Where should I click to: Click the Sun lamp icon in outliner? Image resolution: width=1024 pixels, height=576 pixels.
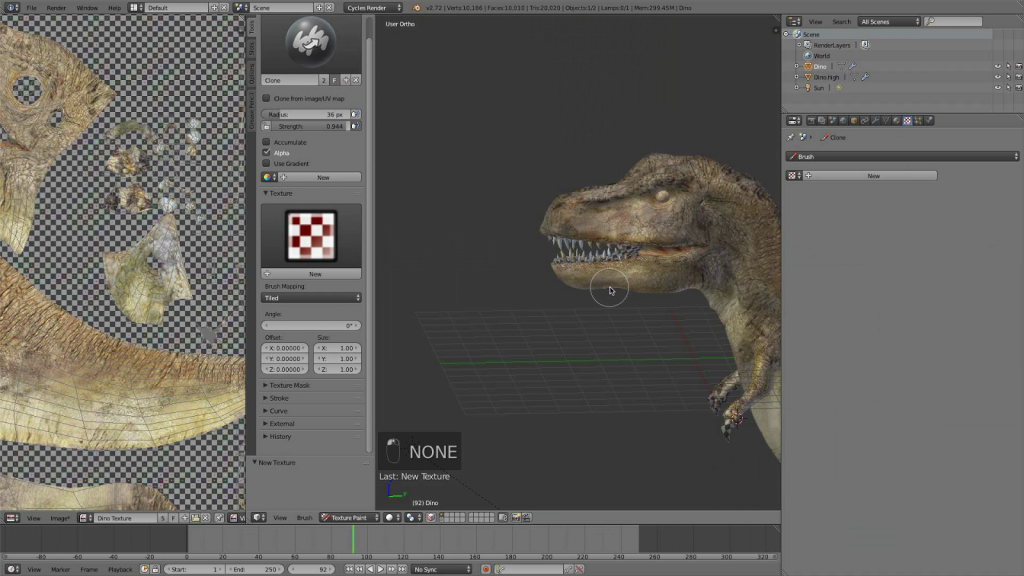[808, 88]
